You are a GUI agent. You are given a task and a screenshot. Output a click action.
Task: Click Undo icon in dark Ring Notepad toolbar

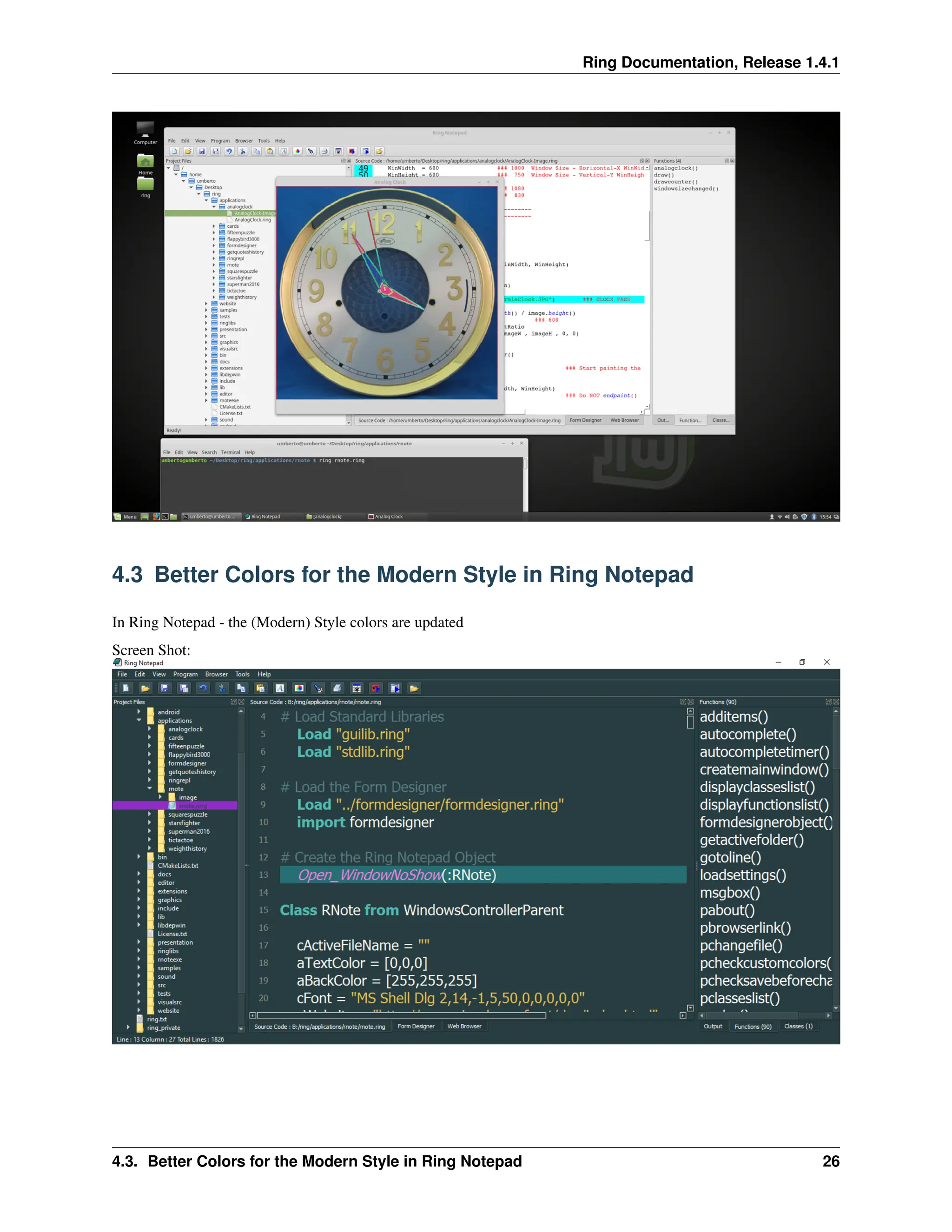click(203, 688)
